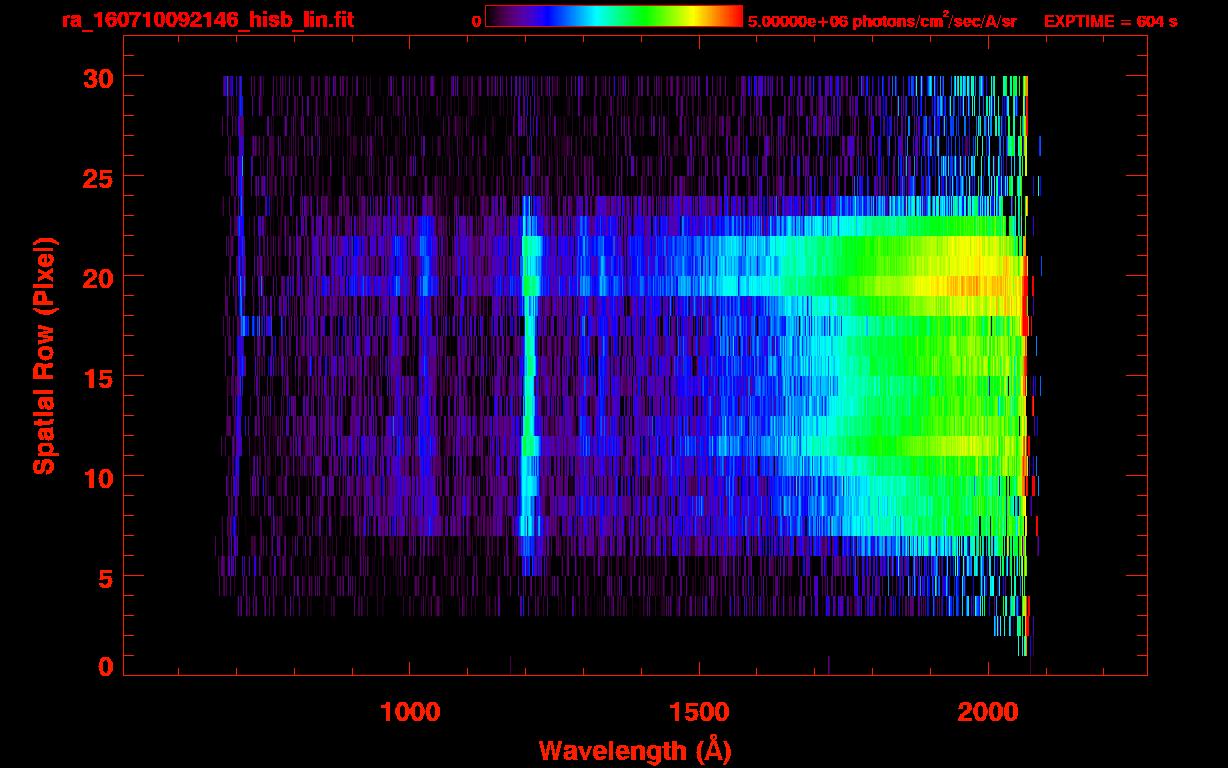1228x768 pixels.
Task: Click the filename title ra_160710092146_hisb_lin.fit
Action: pos(207,21)
